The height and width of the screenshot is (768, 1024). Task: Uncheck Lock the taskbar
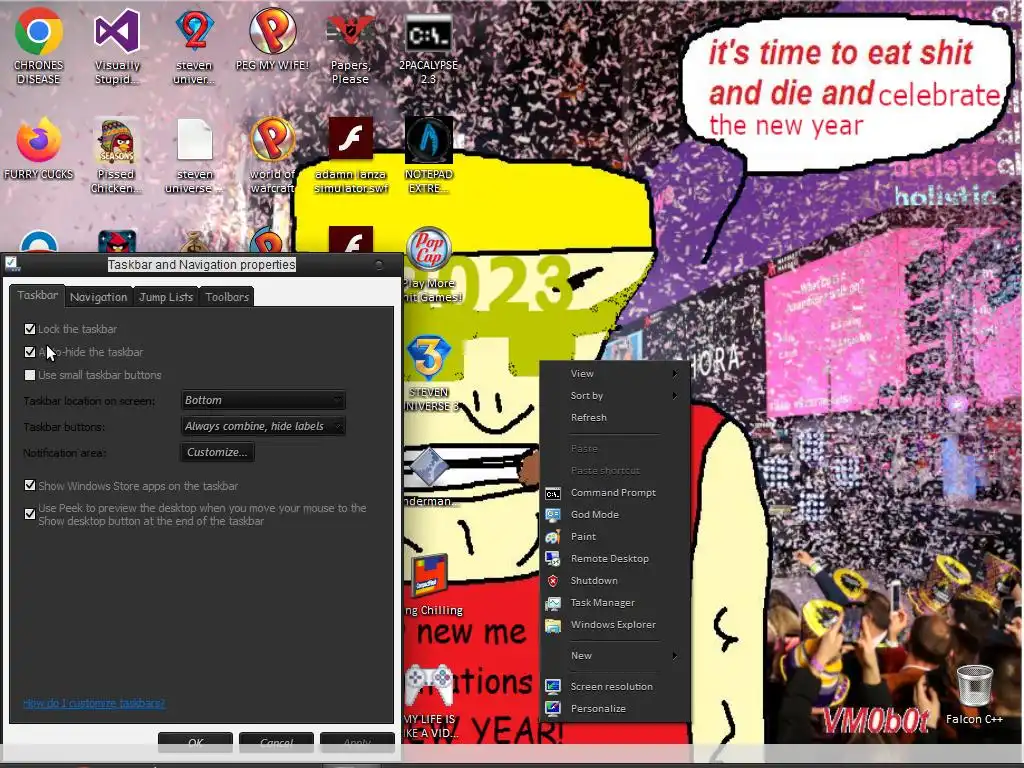pos(30,328)
